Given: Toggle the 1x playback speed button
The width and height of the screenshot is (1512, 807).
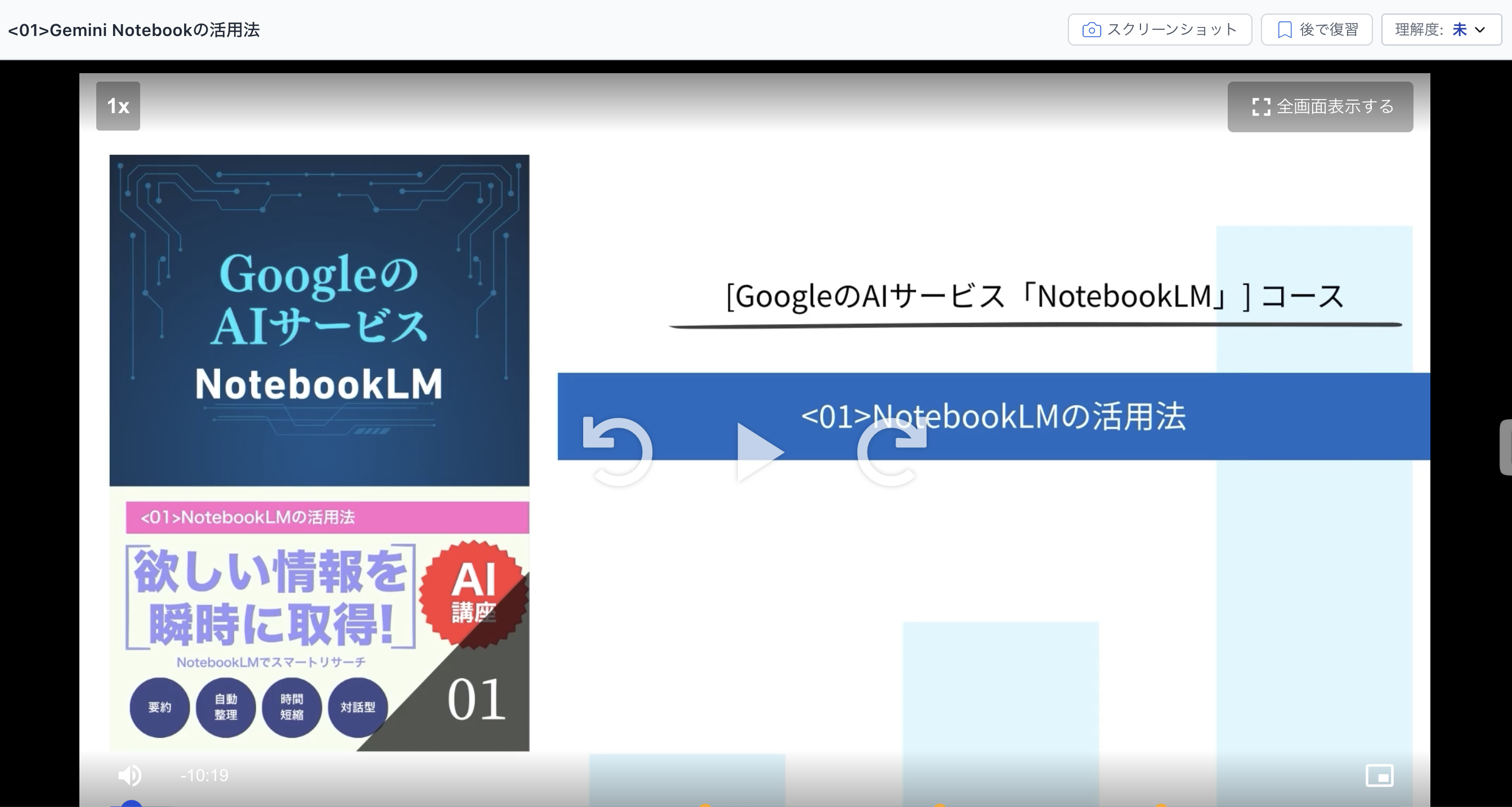Looking at the screenshot, I should [118, 106].
